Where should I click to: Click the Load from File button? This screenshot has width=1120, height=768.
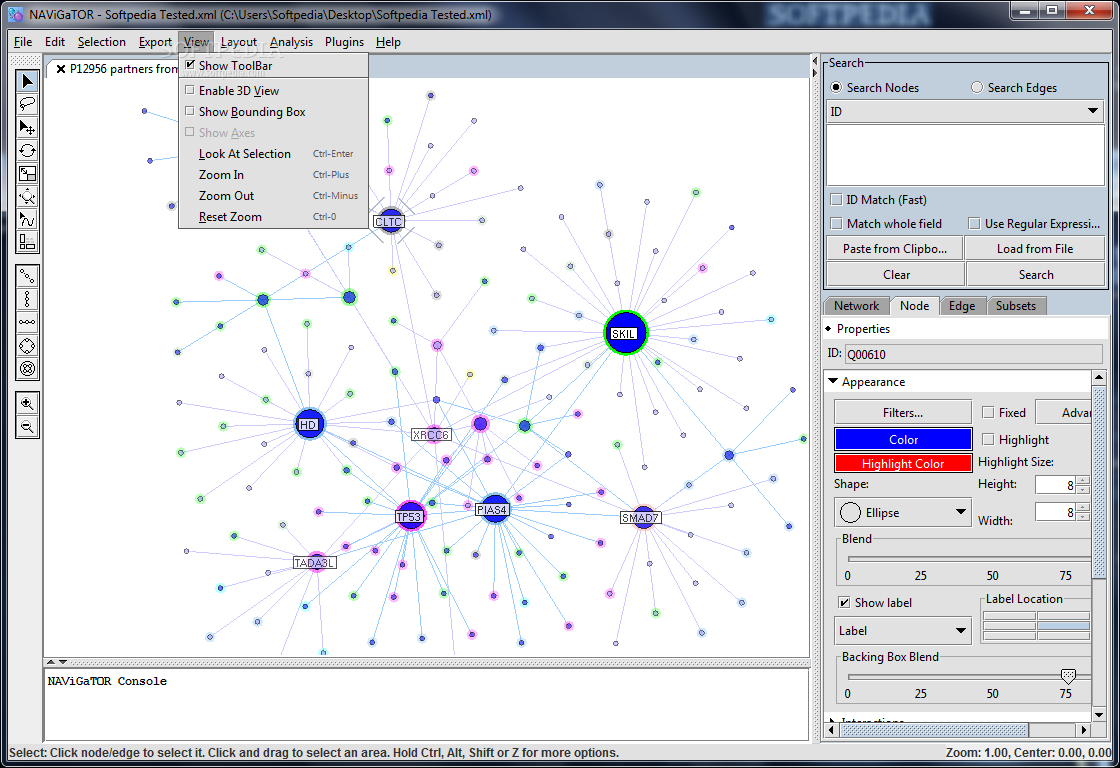pos(1034,249)
